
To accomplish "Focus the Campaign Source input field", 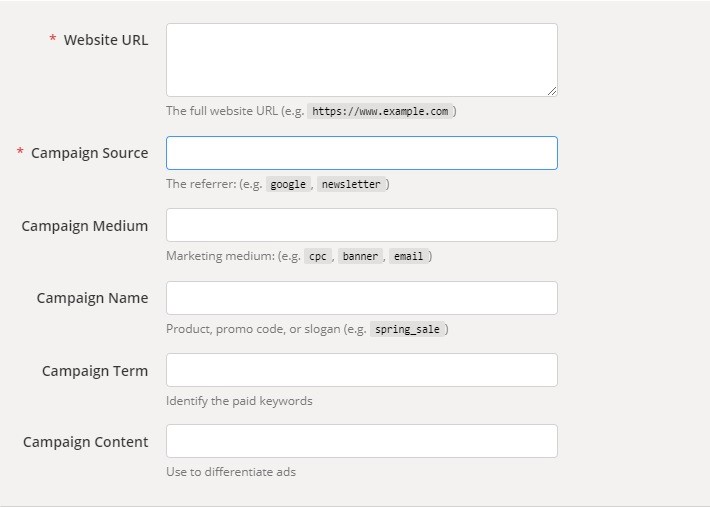I will pyautogui.click(x=362, y=153).
